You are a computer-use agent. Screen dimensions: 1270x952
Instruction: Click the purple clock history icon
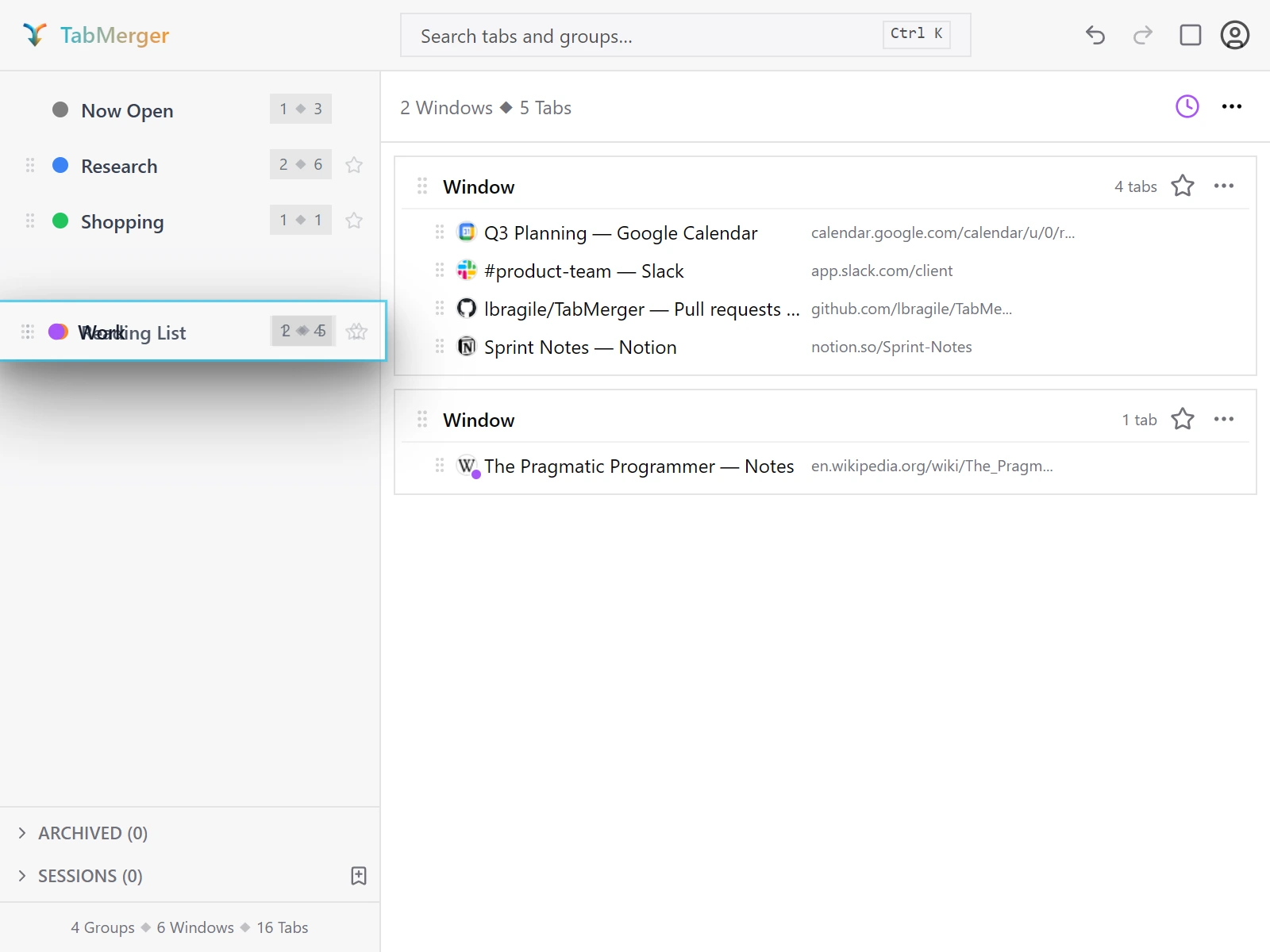1187,106
